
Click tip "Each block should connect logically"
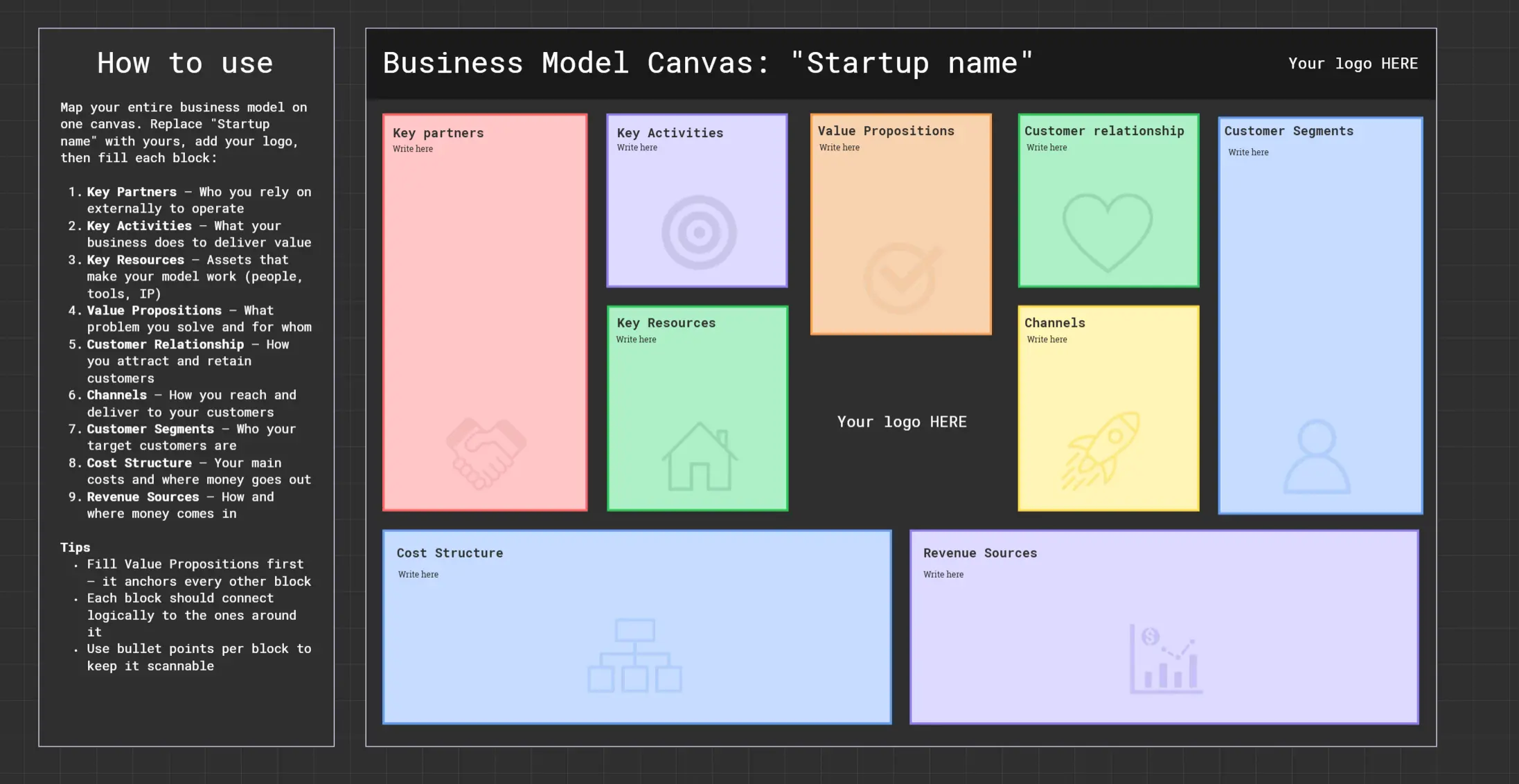point(192,615)
